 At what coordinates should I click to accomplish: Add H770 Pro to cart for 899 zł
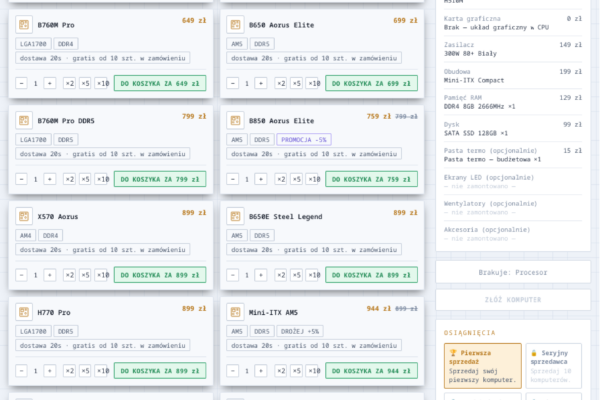click(160, 371)
